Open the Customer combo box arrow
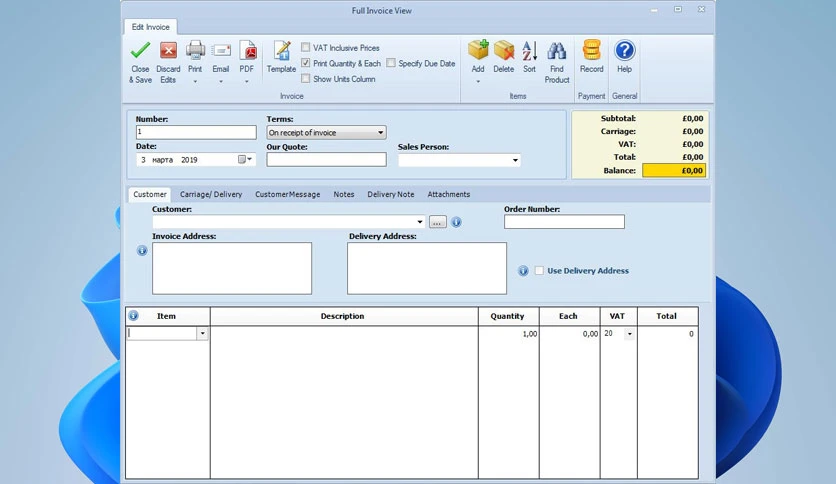This screenshot has height=484, width=836. [420, 222]
